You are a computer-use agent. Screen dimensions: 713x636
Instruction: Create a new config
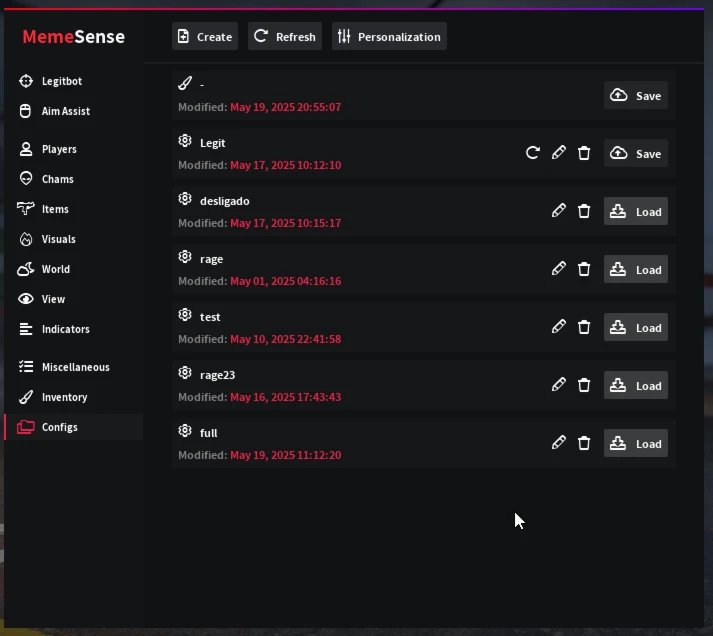click(205, 36)
